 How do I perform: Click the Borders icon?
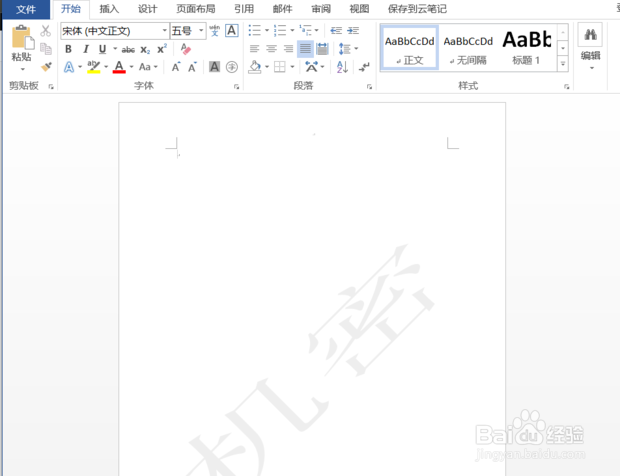coord(280,67)
